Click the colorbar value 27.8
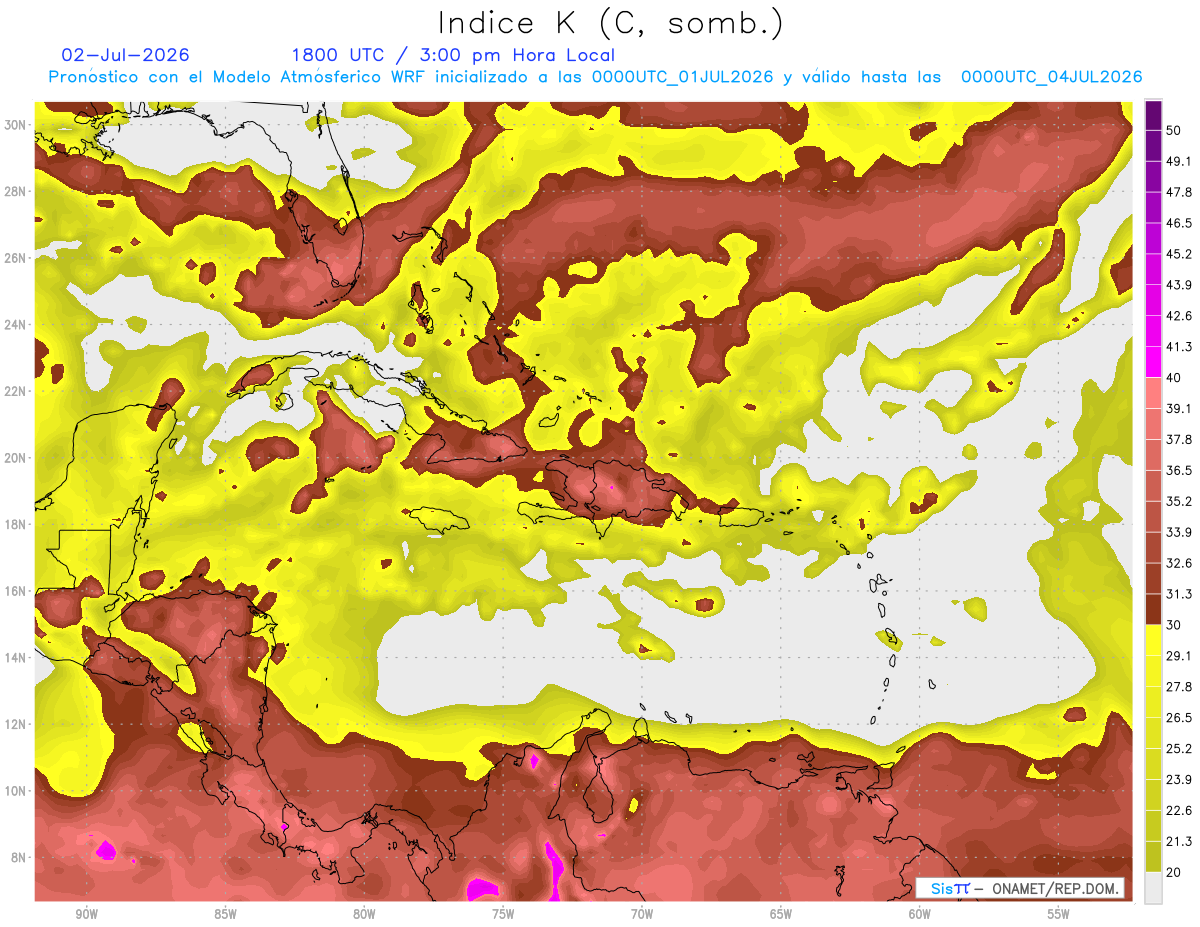1200x927 pixels. (x=1178, y=687)
